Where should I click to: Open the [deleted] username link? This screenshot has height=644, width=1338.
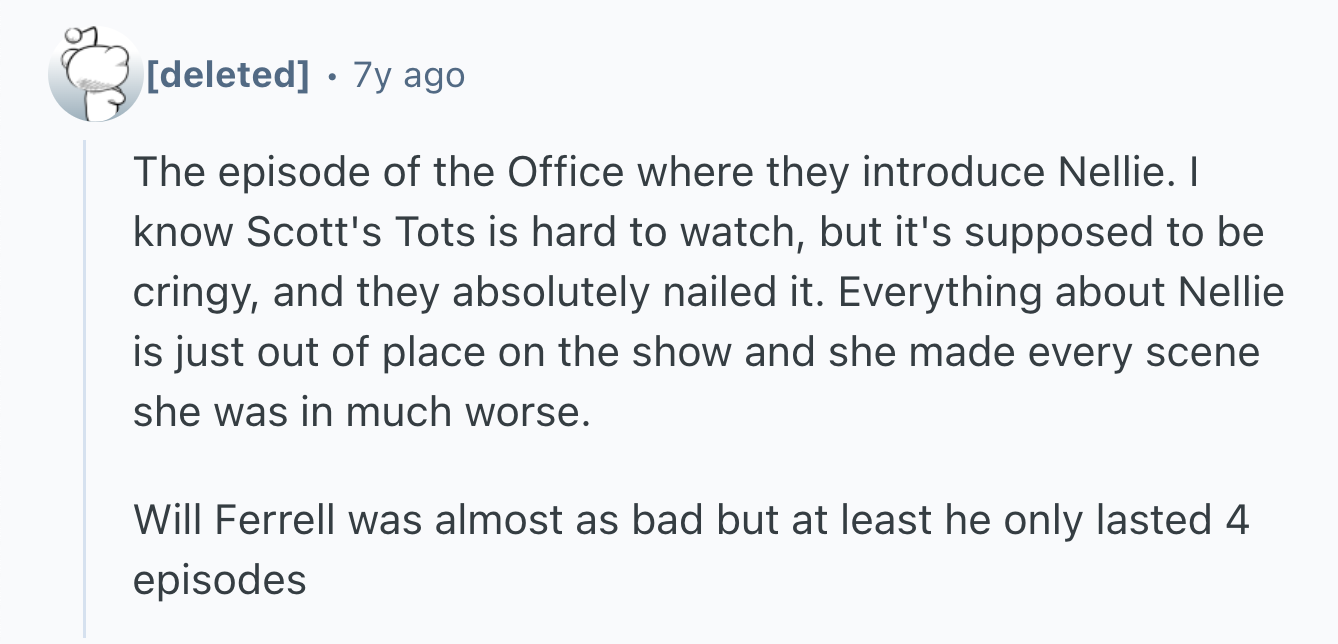[227, 74]
